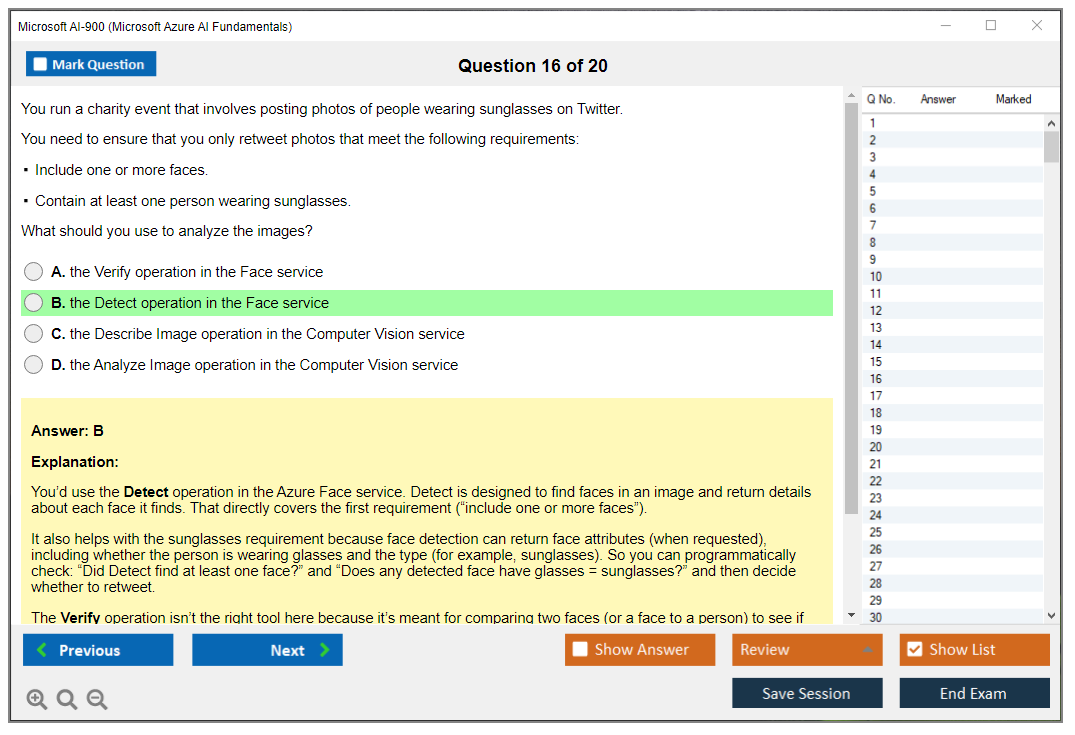Image resolution: width=1075 pixels, height=735 pixels.
Task: Select answer option A, the Verify operation
Action: pyautogui.click(x=33, y=271)
